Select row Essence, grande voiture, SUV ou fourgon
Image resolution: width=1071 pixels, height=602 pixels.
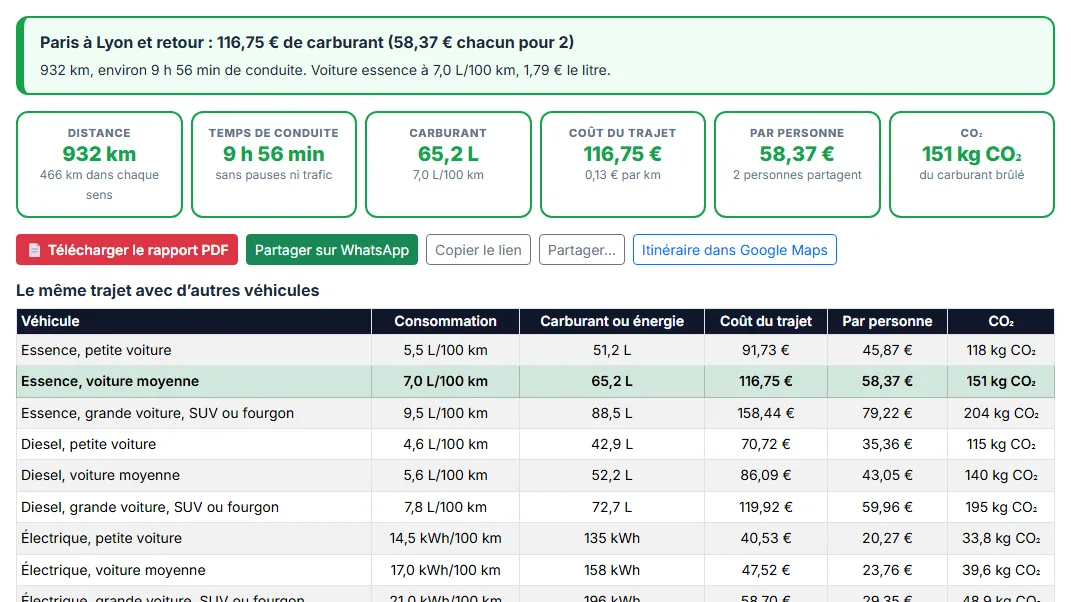coord(536,413)
